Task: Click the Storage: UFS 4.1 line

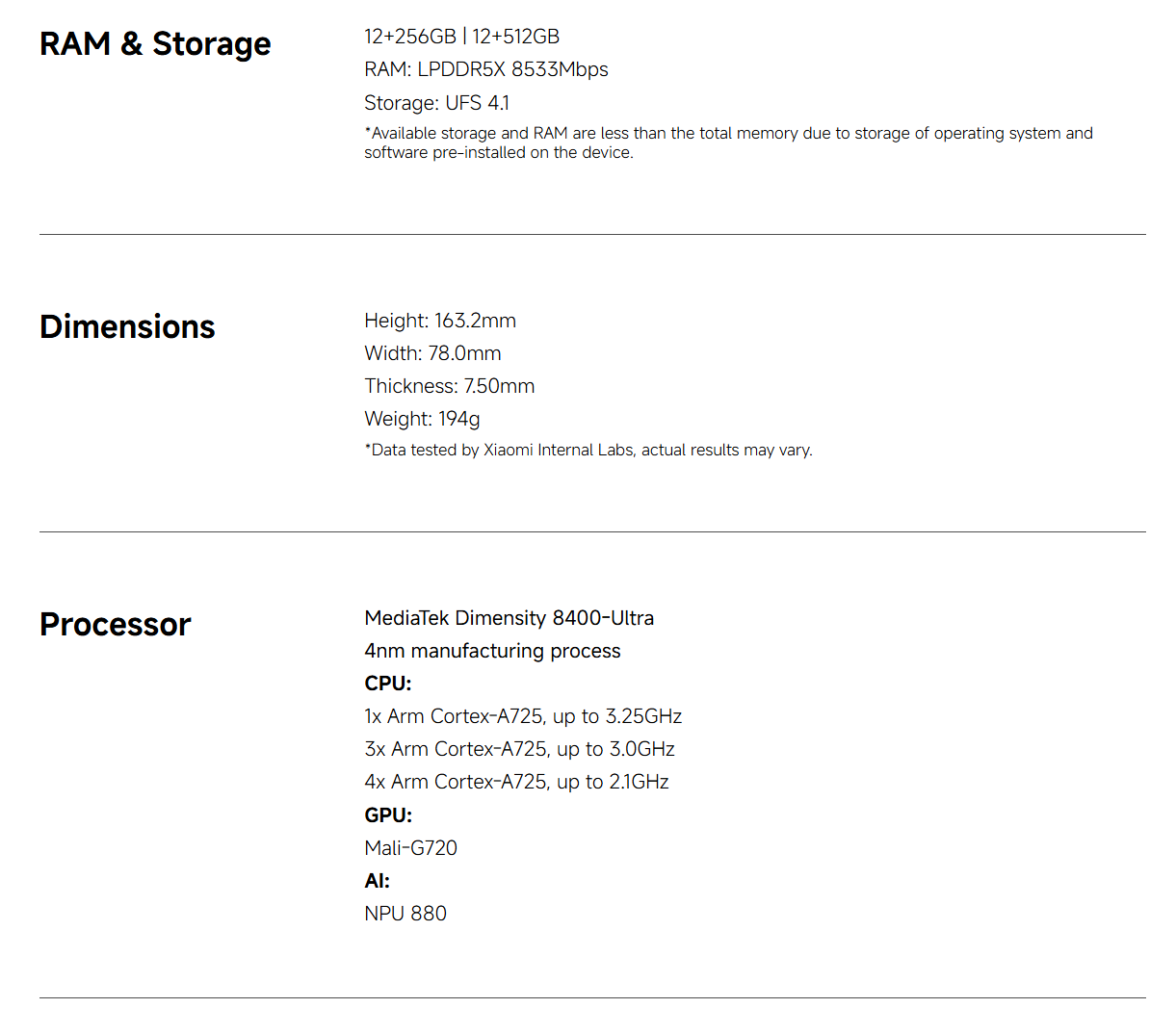Action: click(436, 103)
